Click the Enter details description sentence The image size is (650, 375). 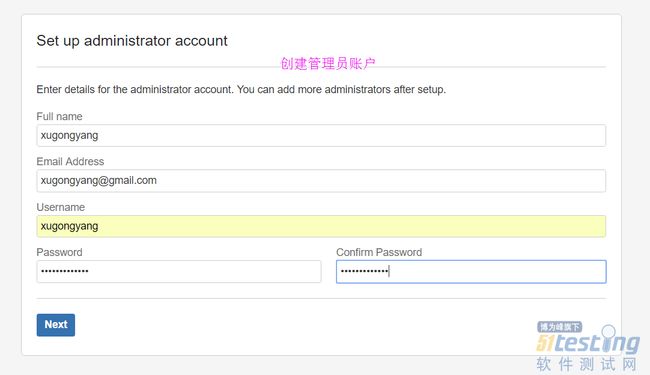click(x=241, y=90)
